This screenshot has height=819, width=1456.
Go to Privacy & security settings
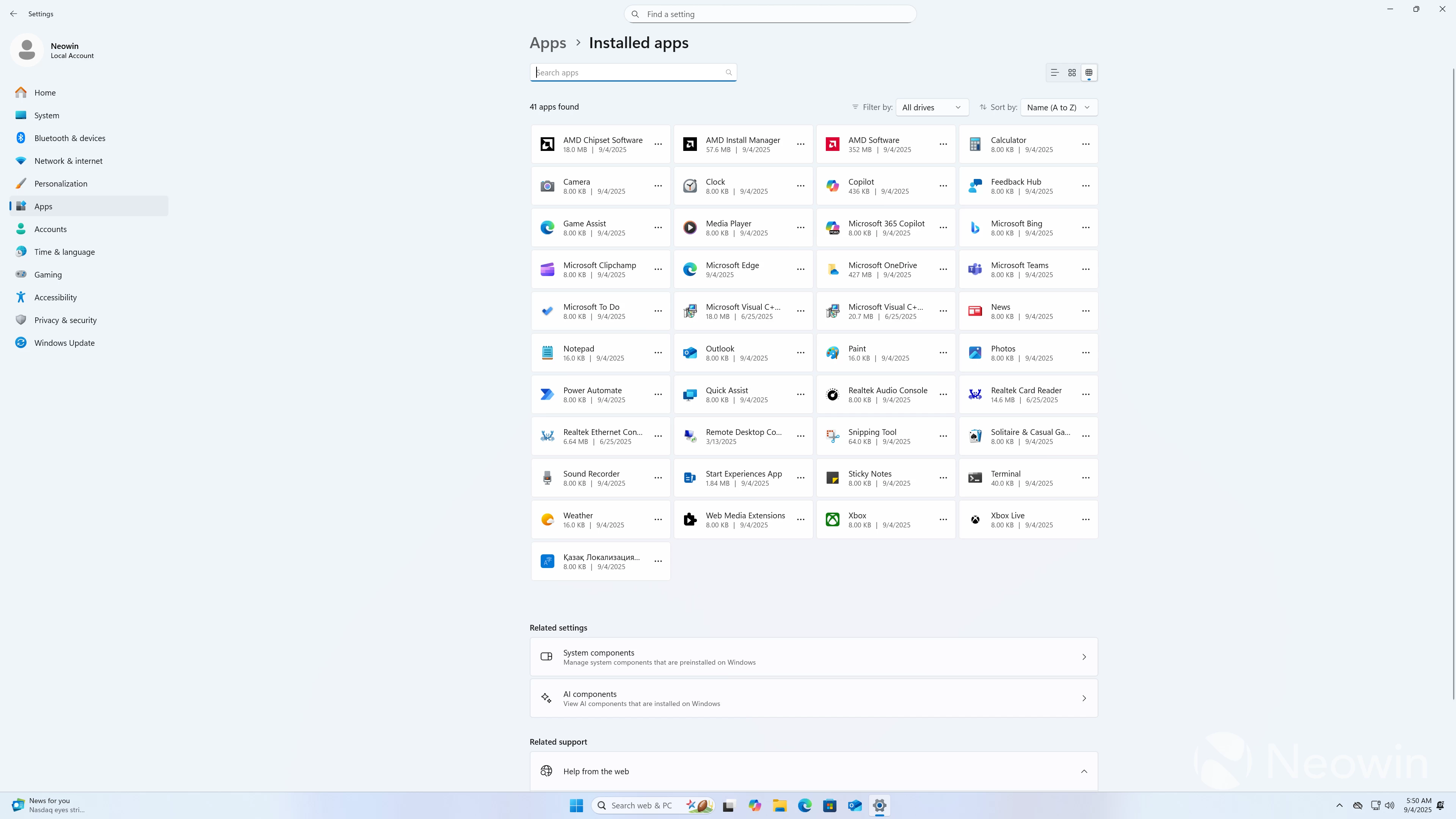click(x=65, y=320)
